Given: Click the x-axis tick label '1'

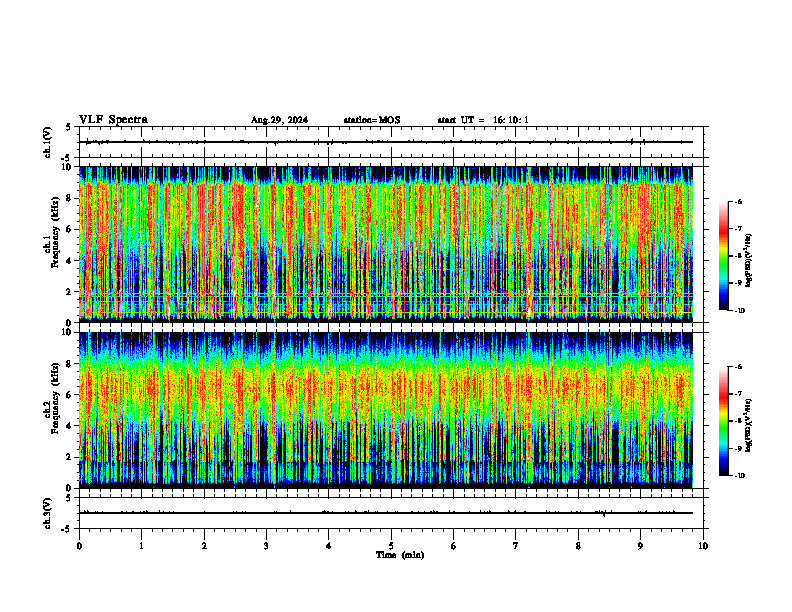Looking at the screenshot, I should click(x=141, y=546).
